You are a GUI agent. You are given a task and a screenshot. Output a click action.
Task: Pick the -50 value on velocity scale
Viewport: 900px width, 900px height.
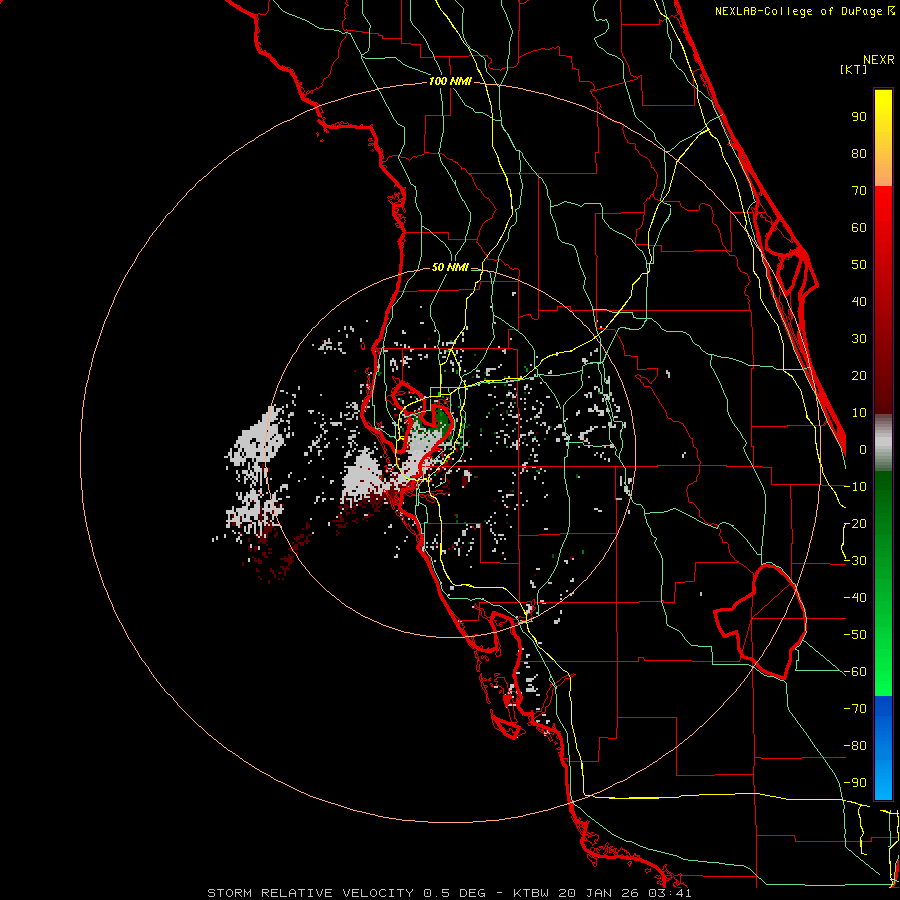coord(855,635)
